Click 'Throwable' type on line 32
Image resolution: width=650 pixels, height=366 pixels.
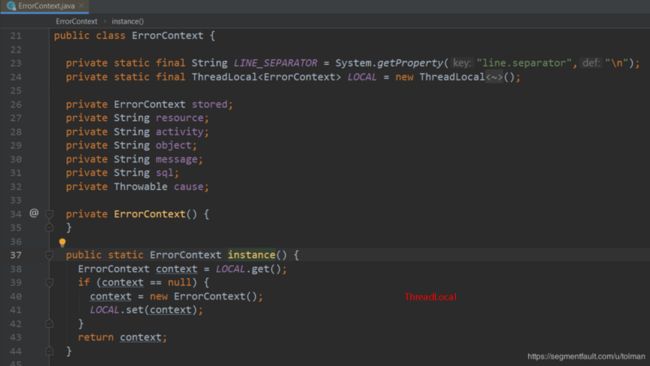point(141,187)
